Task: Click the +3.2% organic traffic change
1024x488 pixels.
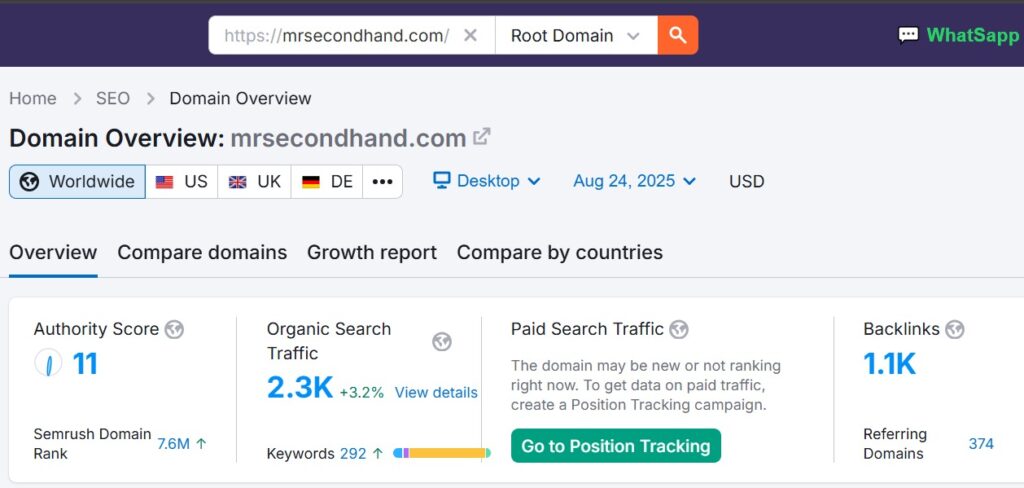Action: pyautogui.click(x=361, y=393)
